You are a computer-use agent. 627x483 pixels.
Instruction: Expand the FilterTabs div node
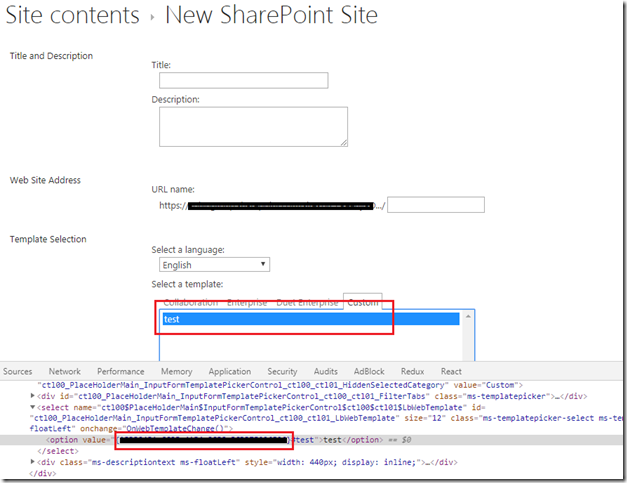[x=32, y=396]
